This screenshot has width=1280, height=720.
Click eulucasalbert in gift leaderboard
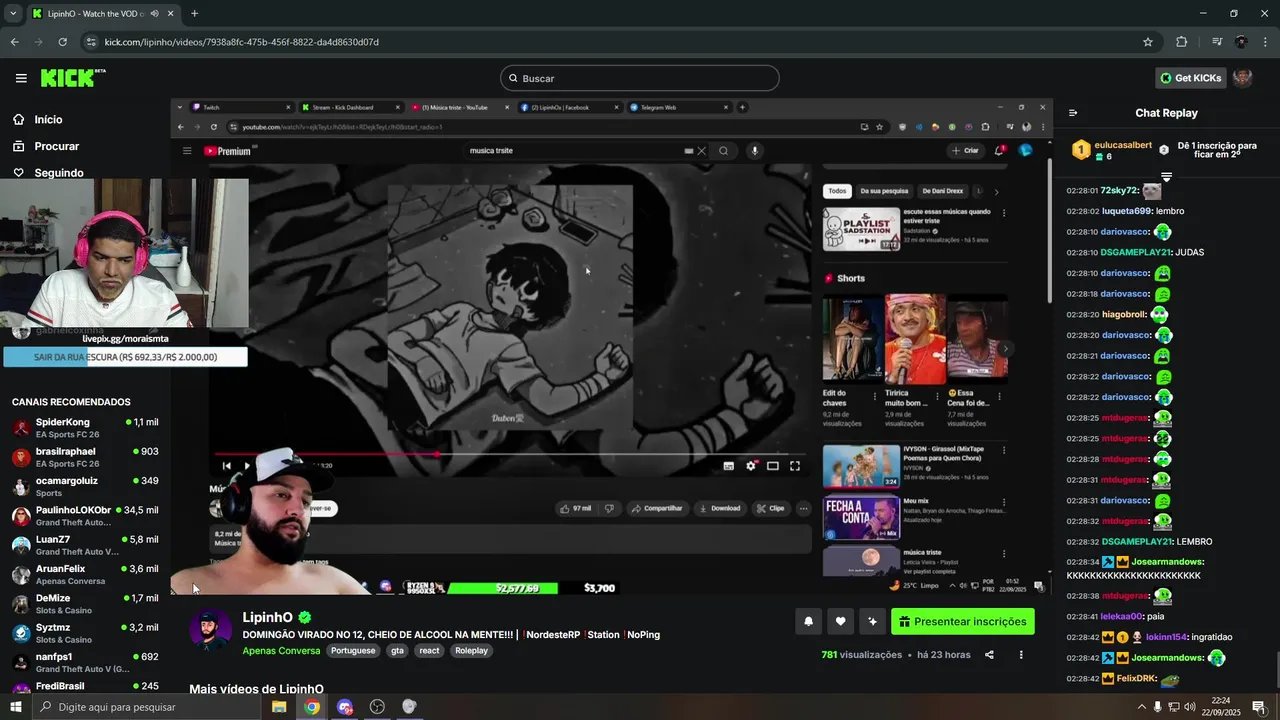point(1123,145)
